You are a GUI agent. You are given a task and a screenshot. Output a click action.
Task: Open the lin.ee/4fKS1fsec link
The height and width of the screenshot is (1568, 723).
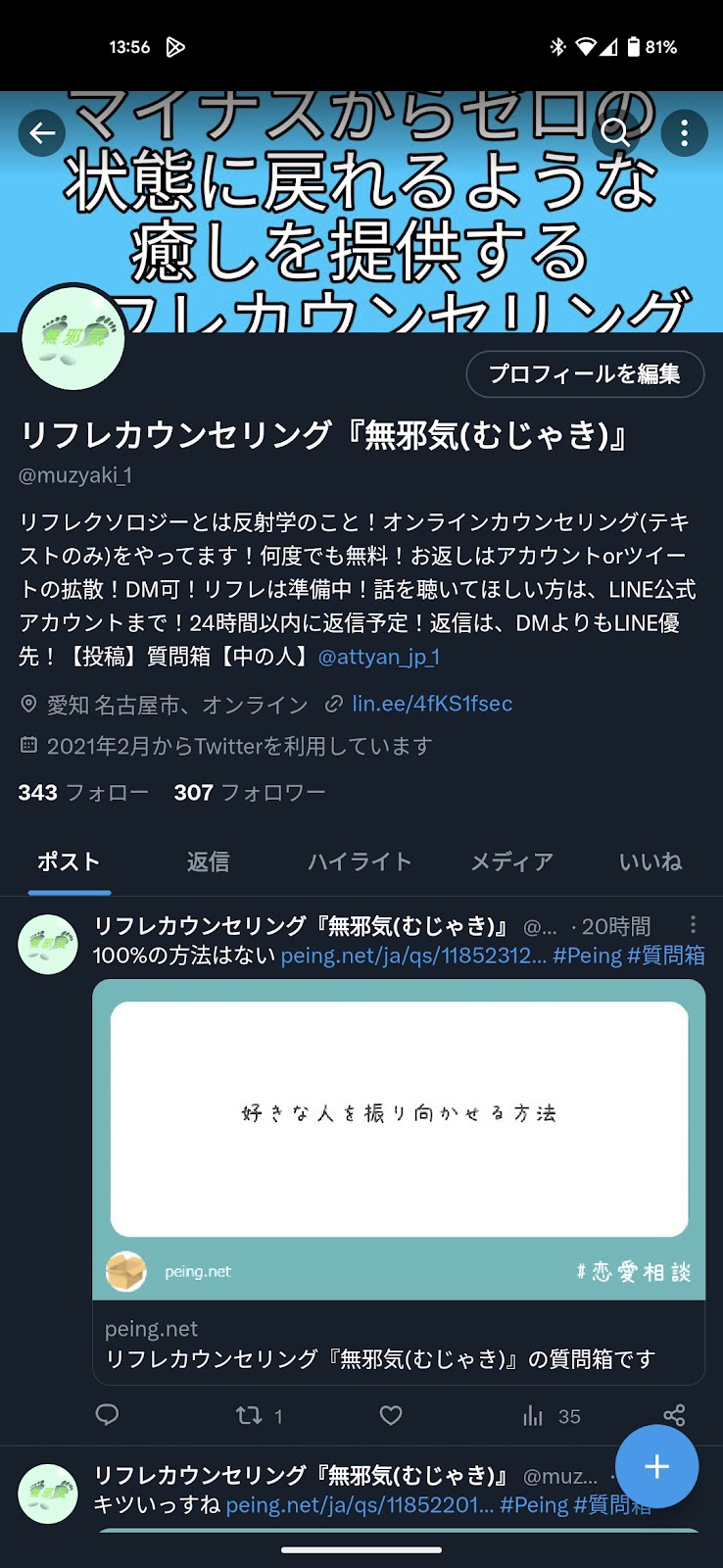(x=432, y=704)
